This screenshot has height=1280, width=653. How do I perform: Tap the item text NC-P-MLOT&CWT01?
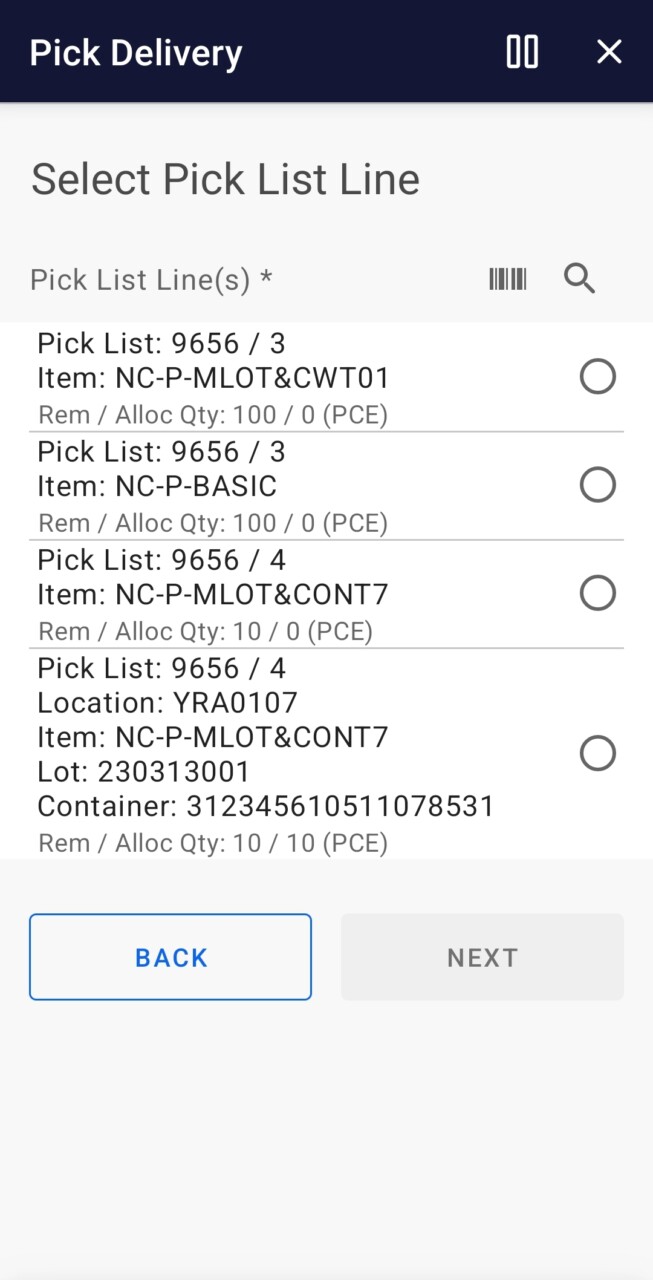pos(213,378)
